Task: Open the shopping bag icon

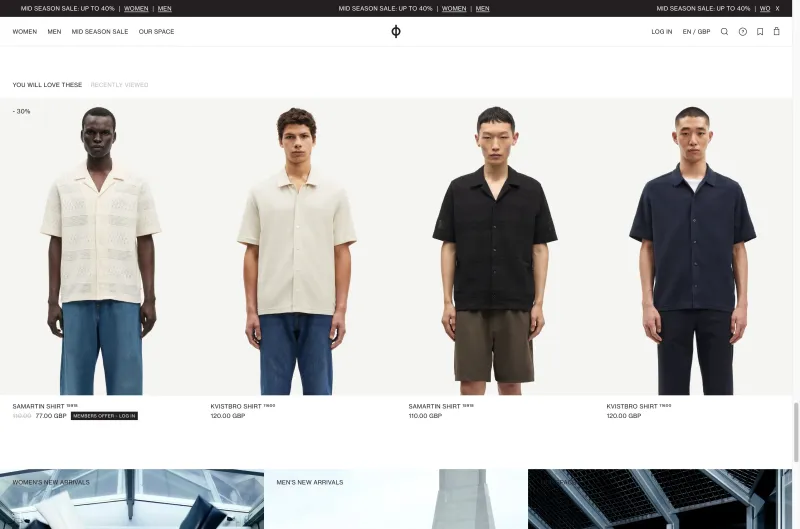Action: pyautogui.click(x=777, y=31)
